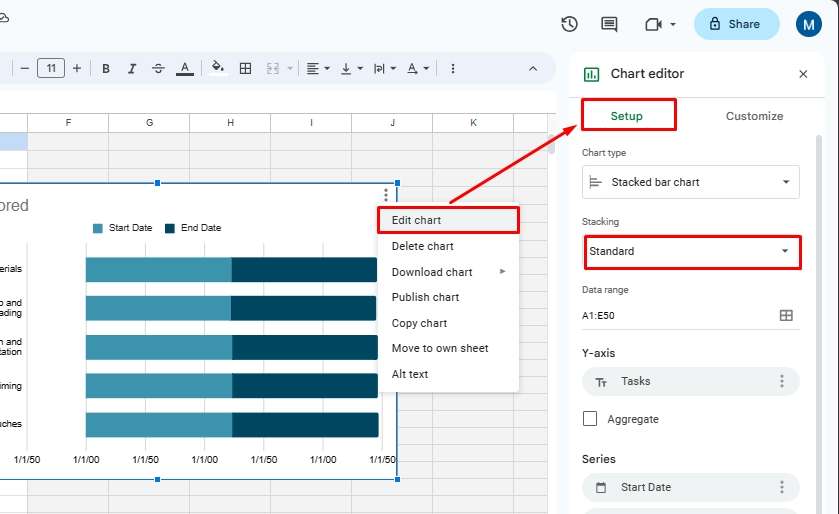
Task: Select column K header
Action: [473, 122]
